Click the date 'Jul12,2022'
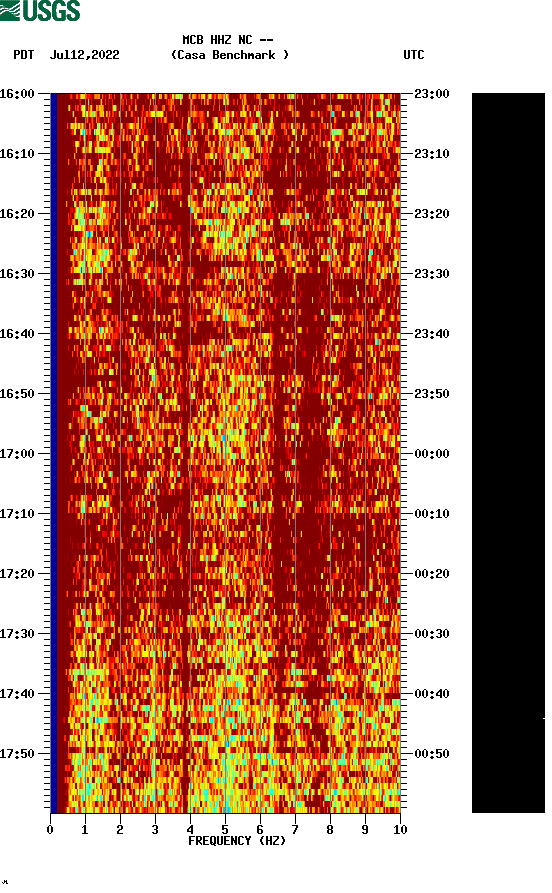The height and width of the screenshot is (893, 552). pos(84,55)
